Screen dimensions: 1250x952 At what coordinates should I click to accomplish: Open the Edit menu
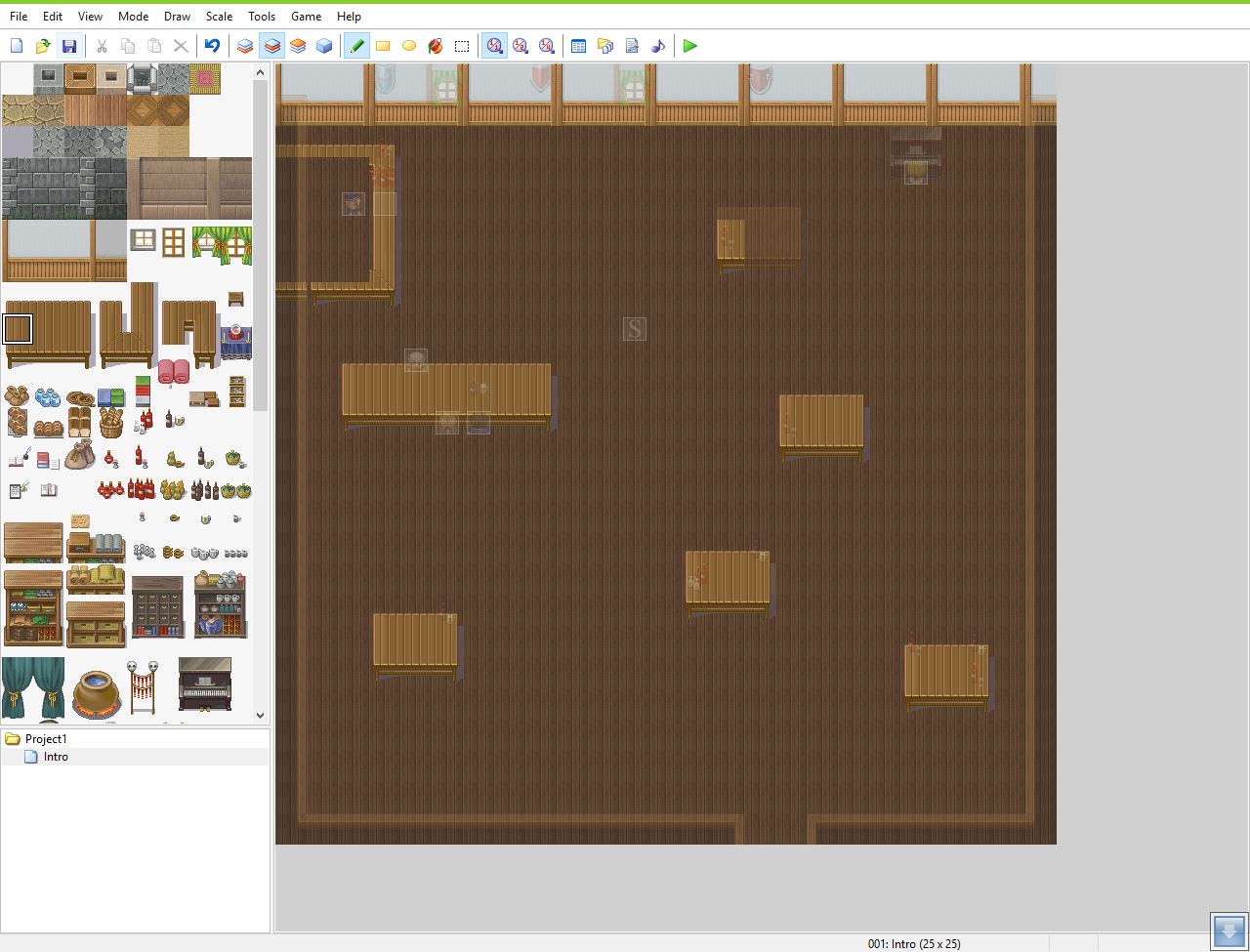pos(53,16)
